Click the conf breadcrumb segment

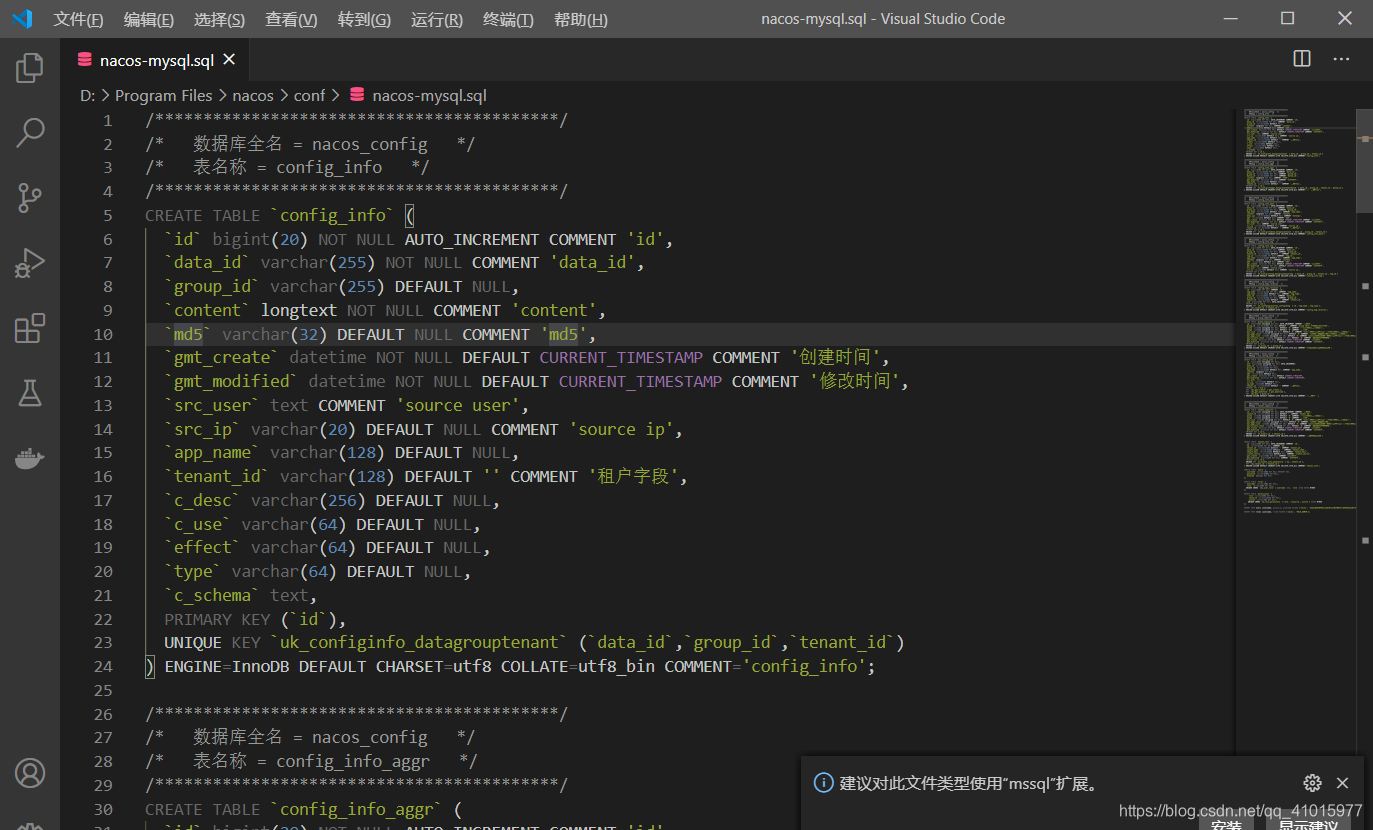coord(310,96)
